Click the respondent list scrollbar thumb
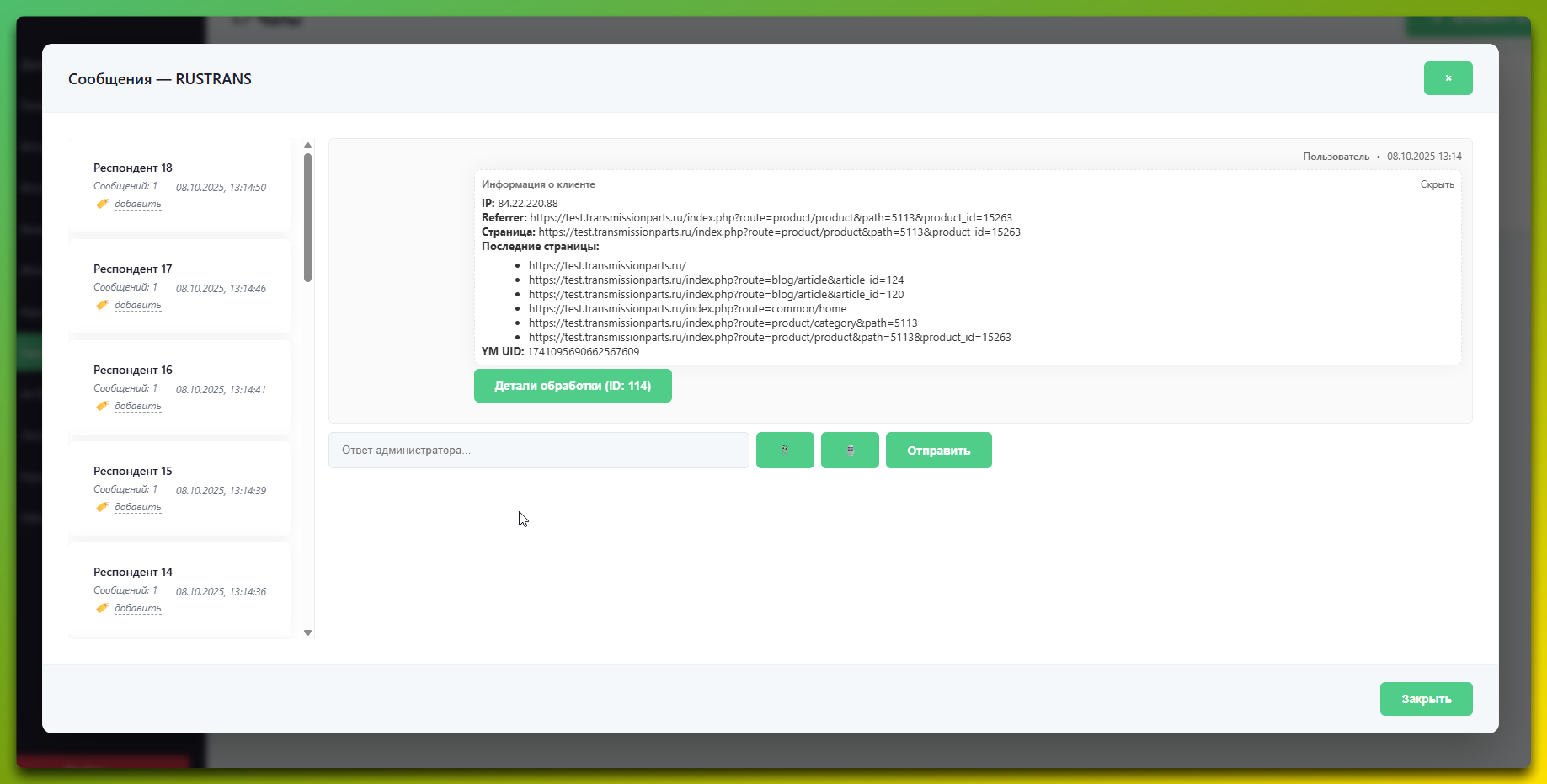The image size is (1547, 784). pyautogui.click(x=307, y=217)
